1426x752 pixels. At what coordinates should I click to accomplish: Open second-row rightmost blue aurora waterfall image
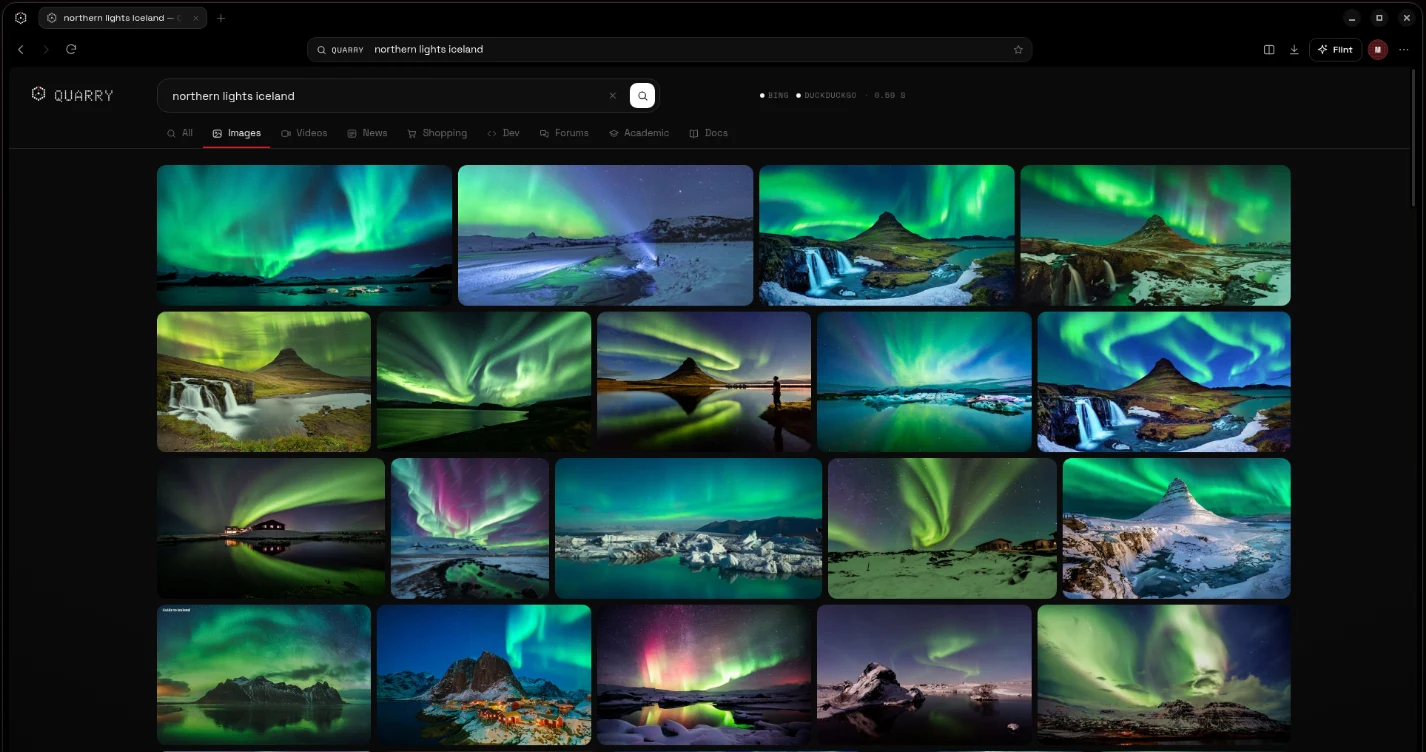pyautogui.click(x=1164, y=382)
